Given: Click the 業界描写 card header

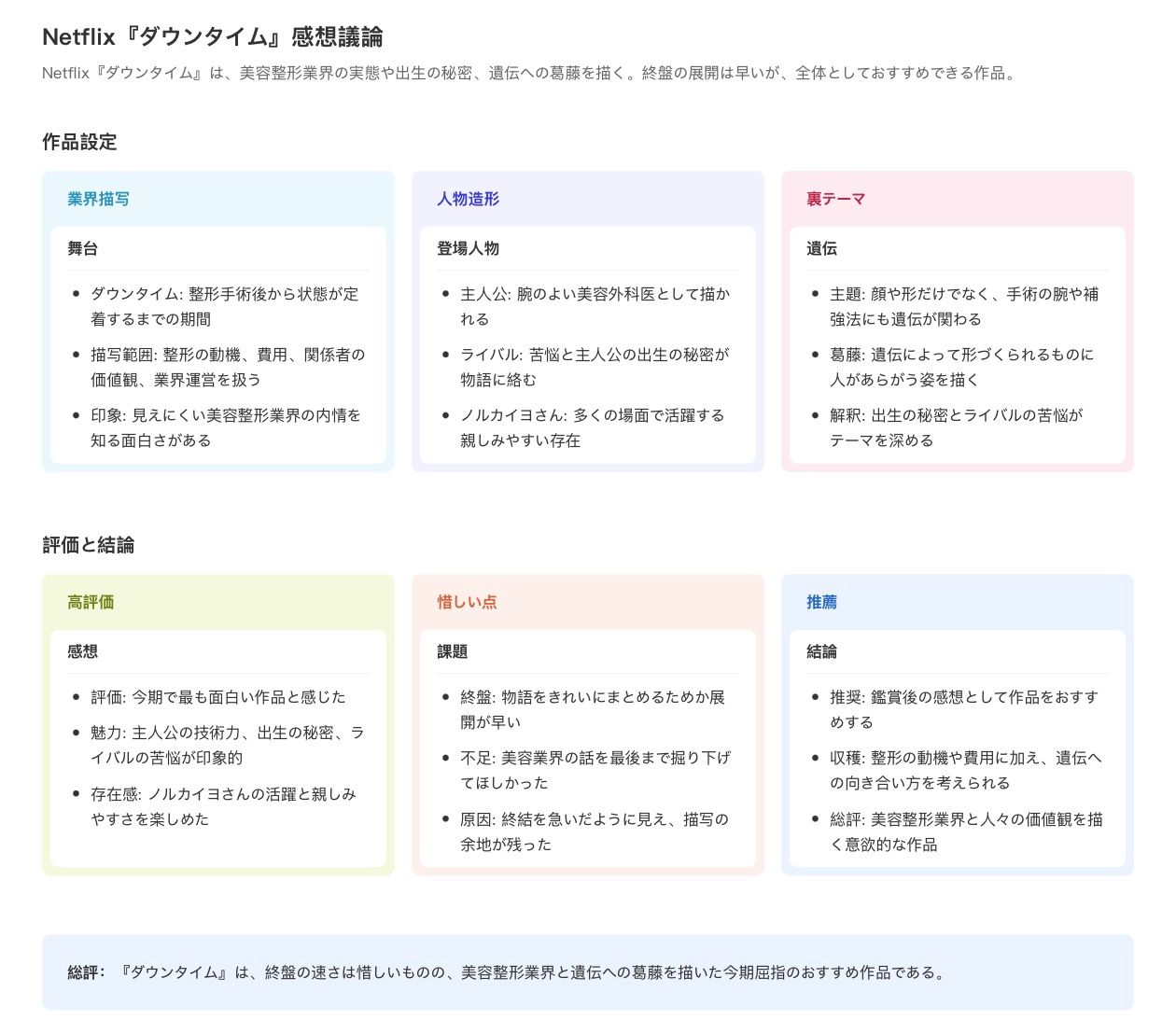Looking at the screenshot, I should click(x=98, y=199).
